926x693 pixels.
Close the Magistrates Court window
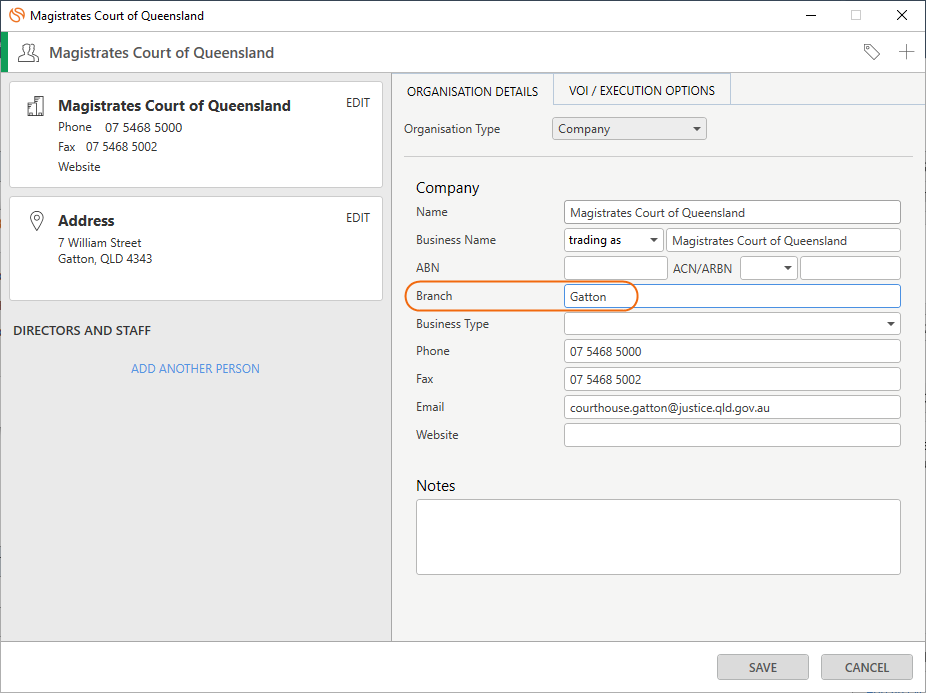coord(902,15)
